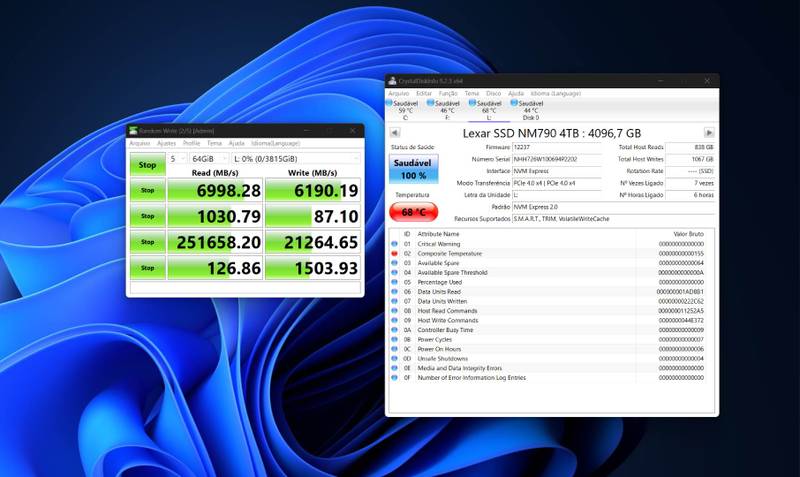Click the health orb icon of drive C:
Screen dimensions: 800x477
coord(389,103)
